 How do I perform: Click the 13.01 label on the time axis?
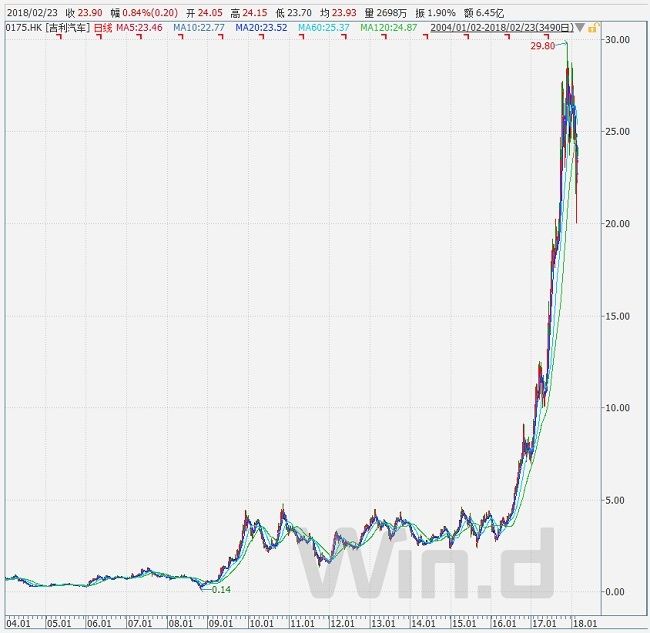(x=383, y=623)
